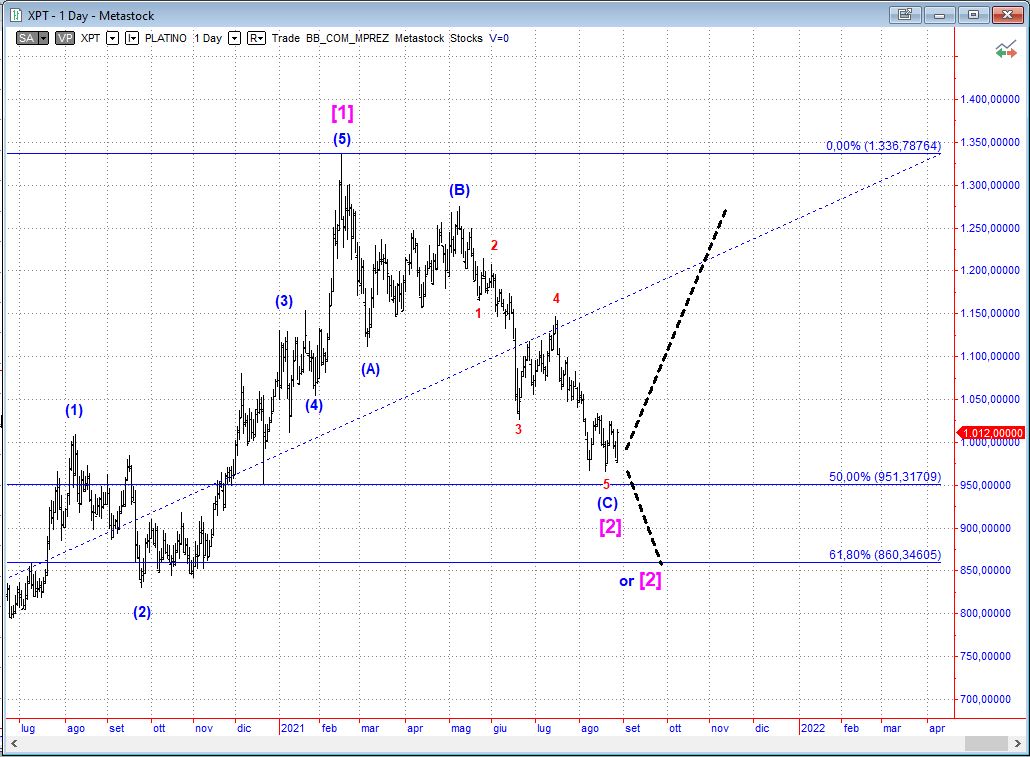Click the red 5 subwave label
The height and width of the screenshot is (757, 1030).
click(x=606, y=484)
